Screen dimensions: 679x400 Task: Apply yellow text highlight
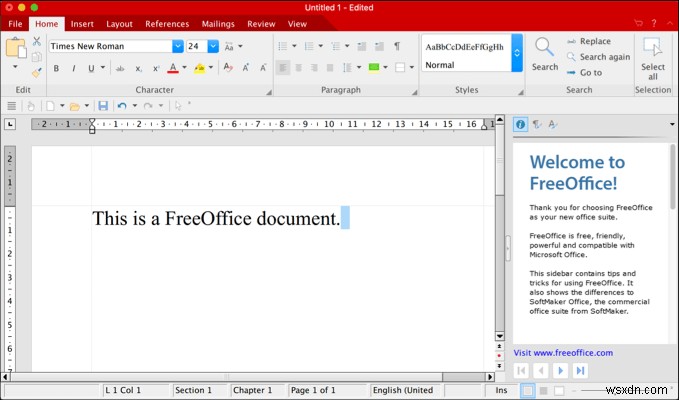199,68
